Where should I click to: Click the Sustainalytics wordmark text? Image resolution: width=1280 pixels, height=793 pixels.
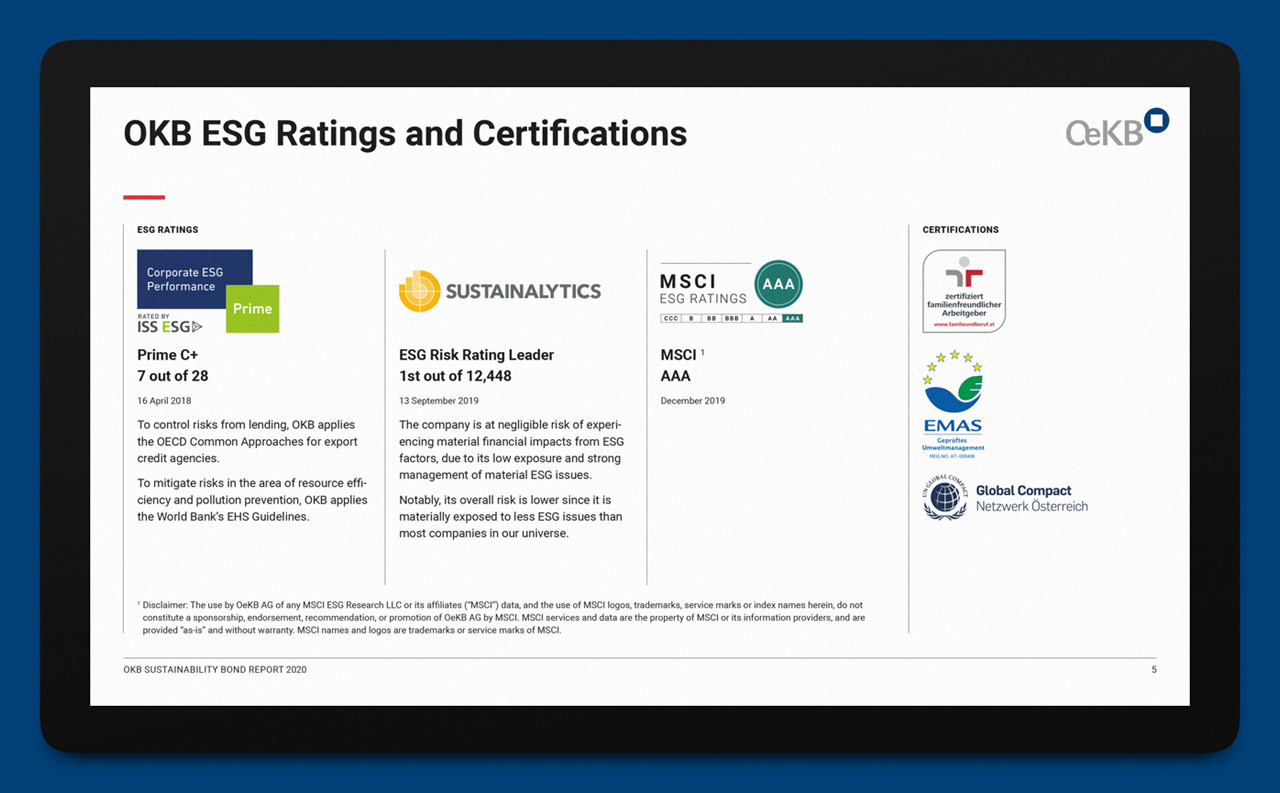pos(523,292)
